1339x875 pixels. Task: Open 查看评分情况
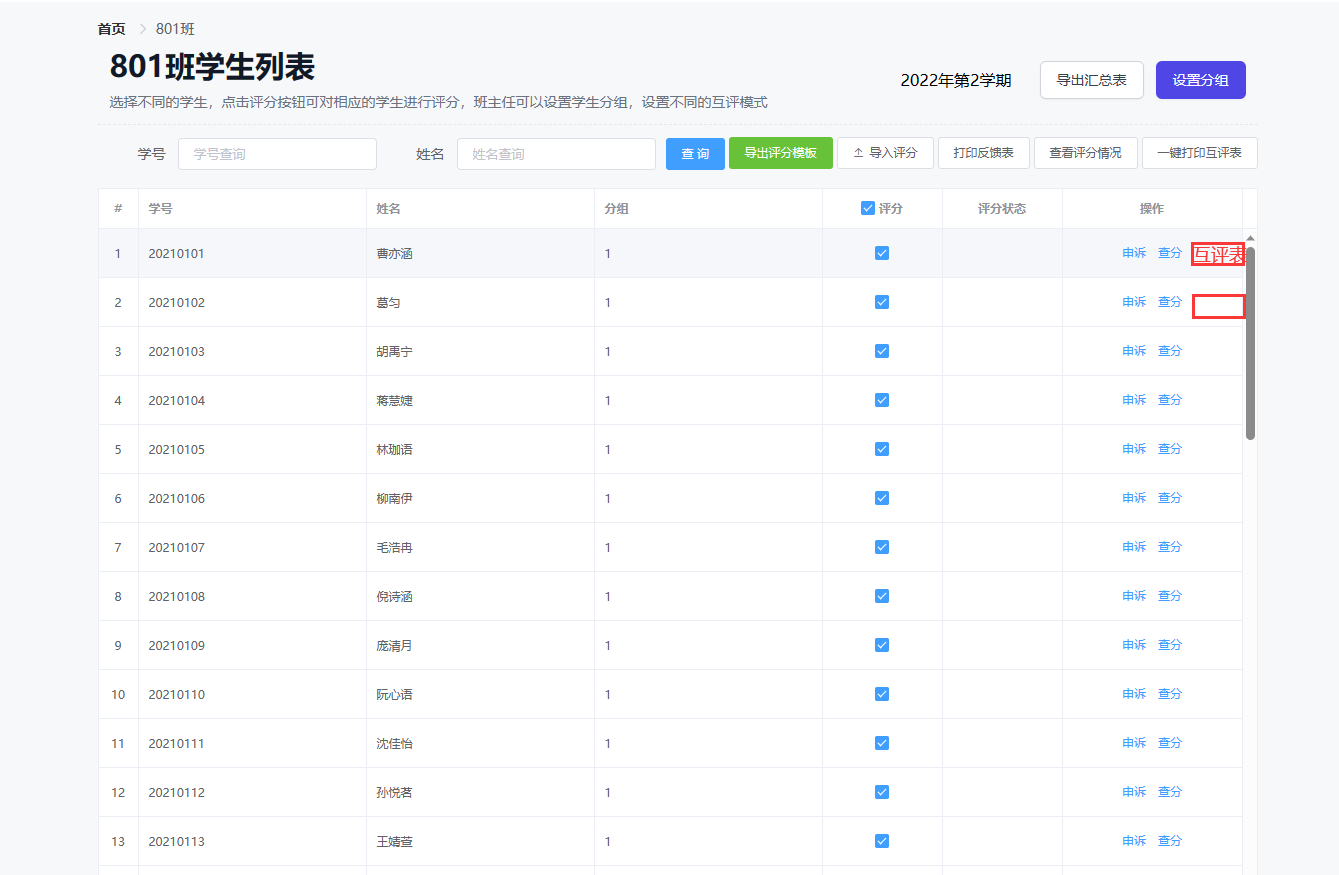pos(1086,153)
